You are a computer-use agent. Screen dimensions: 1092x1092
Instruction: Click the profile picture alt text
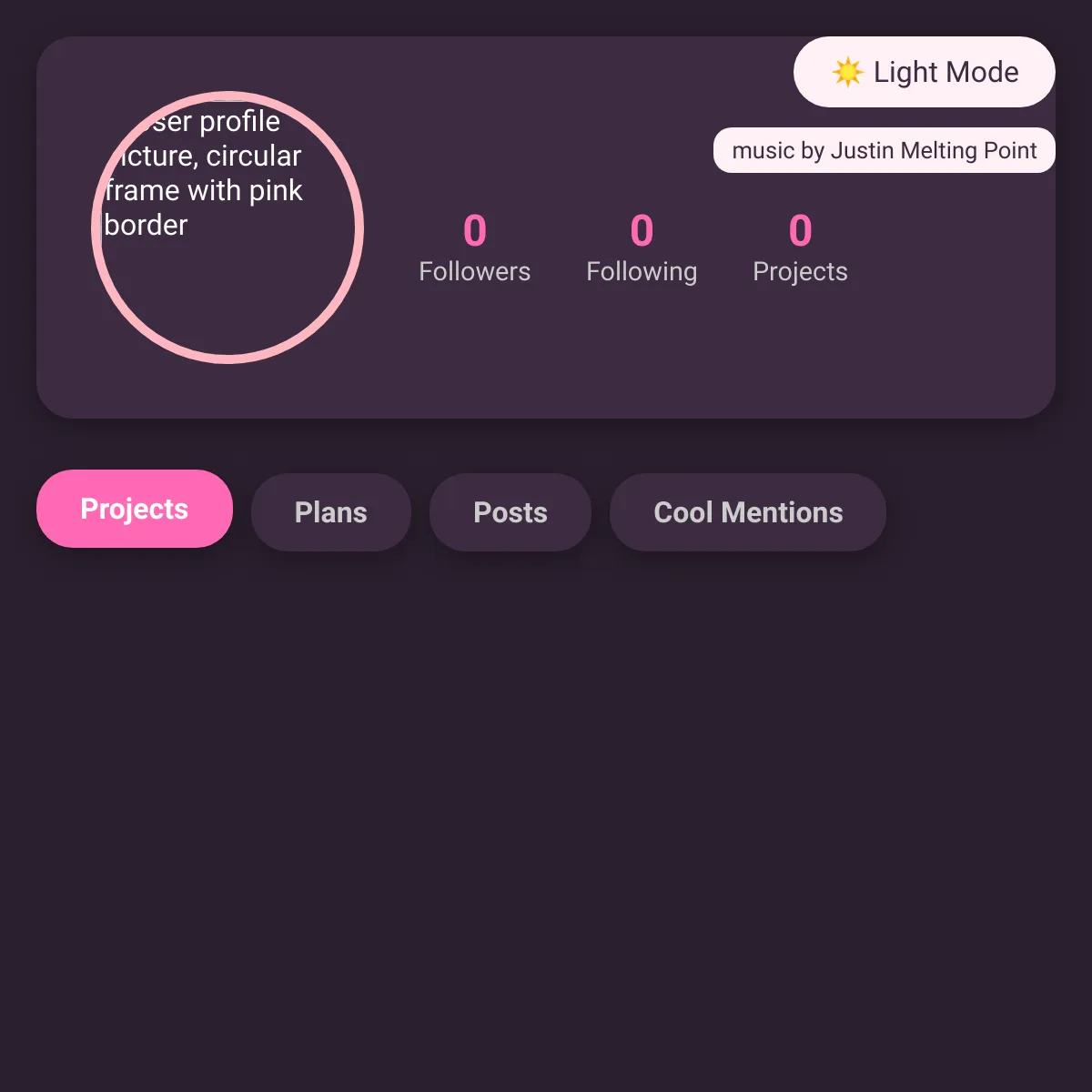(203, 173)
